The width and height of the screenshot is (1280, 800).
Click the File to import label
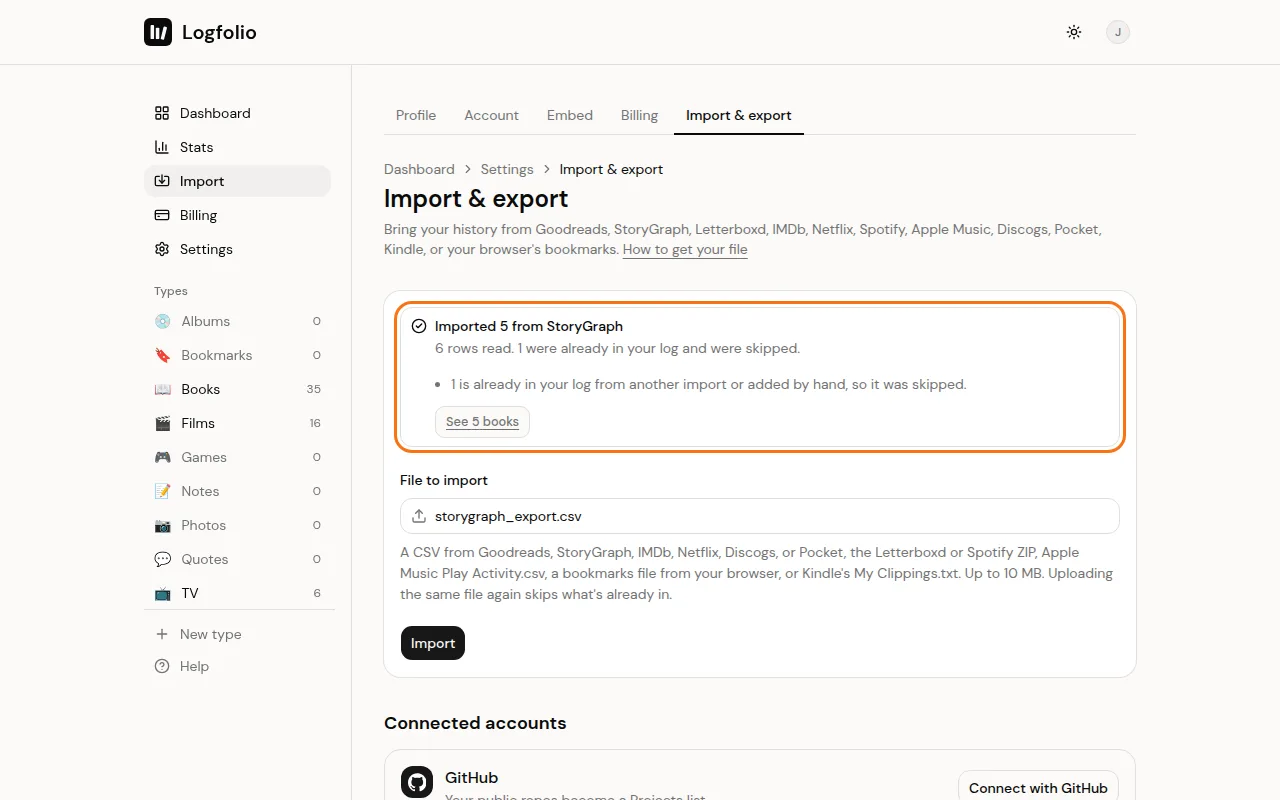(444, 480)
